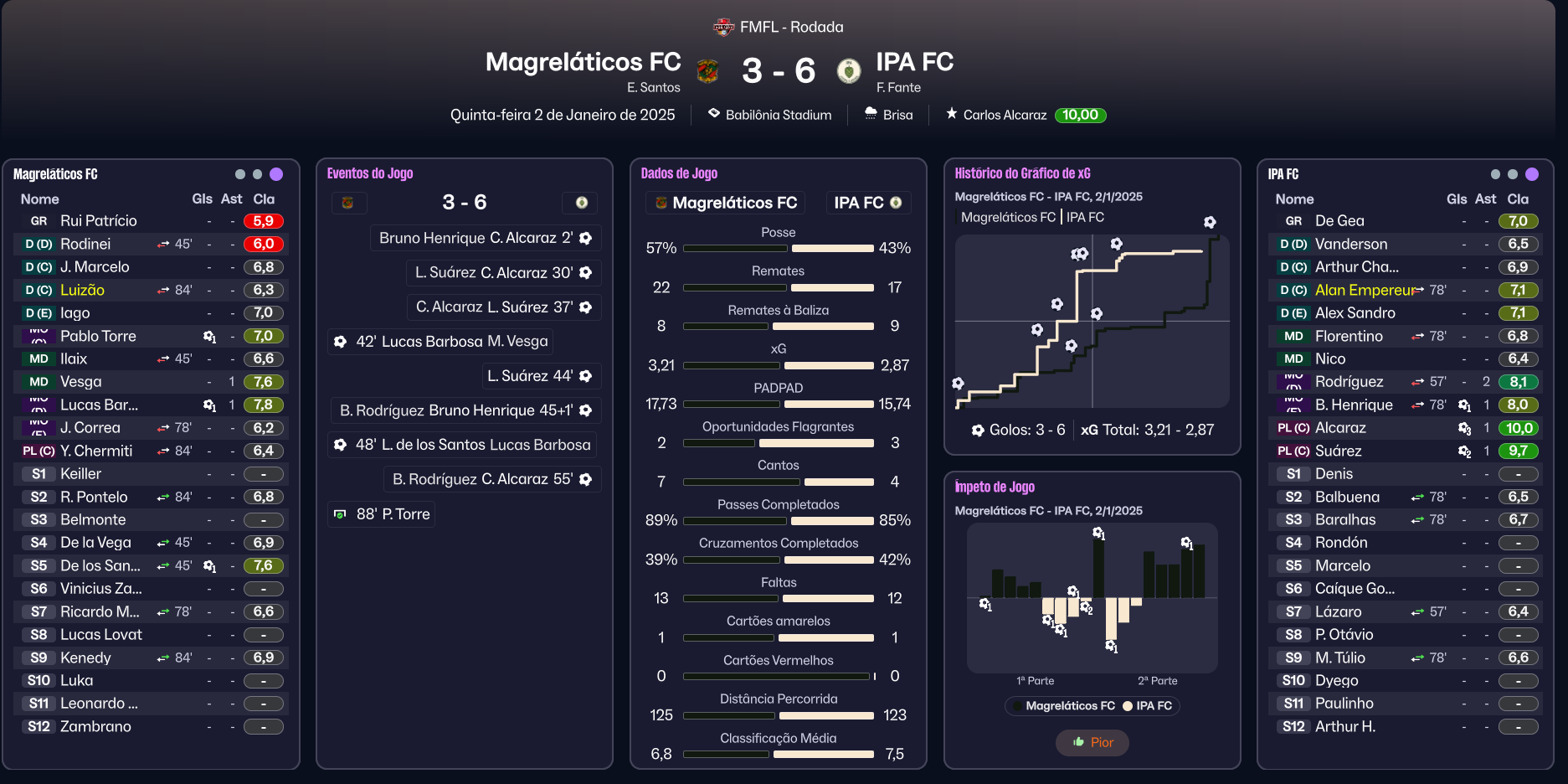
Task: Click the Posse possession bar
Action: (x=778, y=249)
